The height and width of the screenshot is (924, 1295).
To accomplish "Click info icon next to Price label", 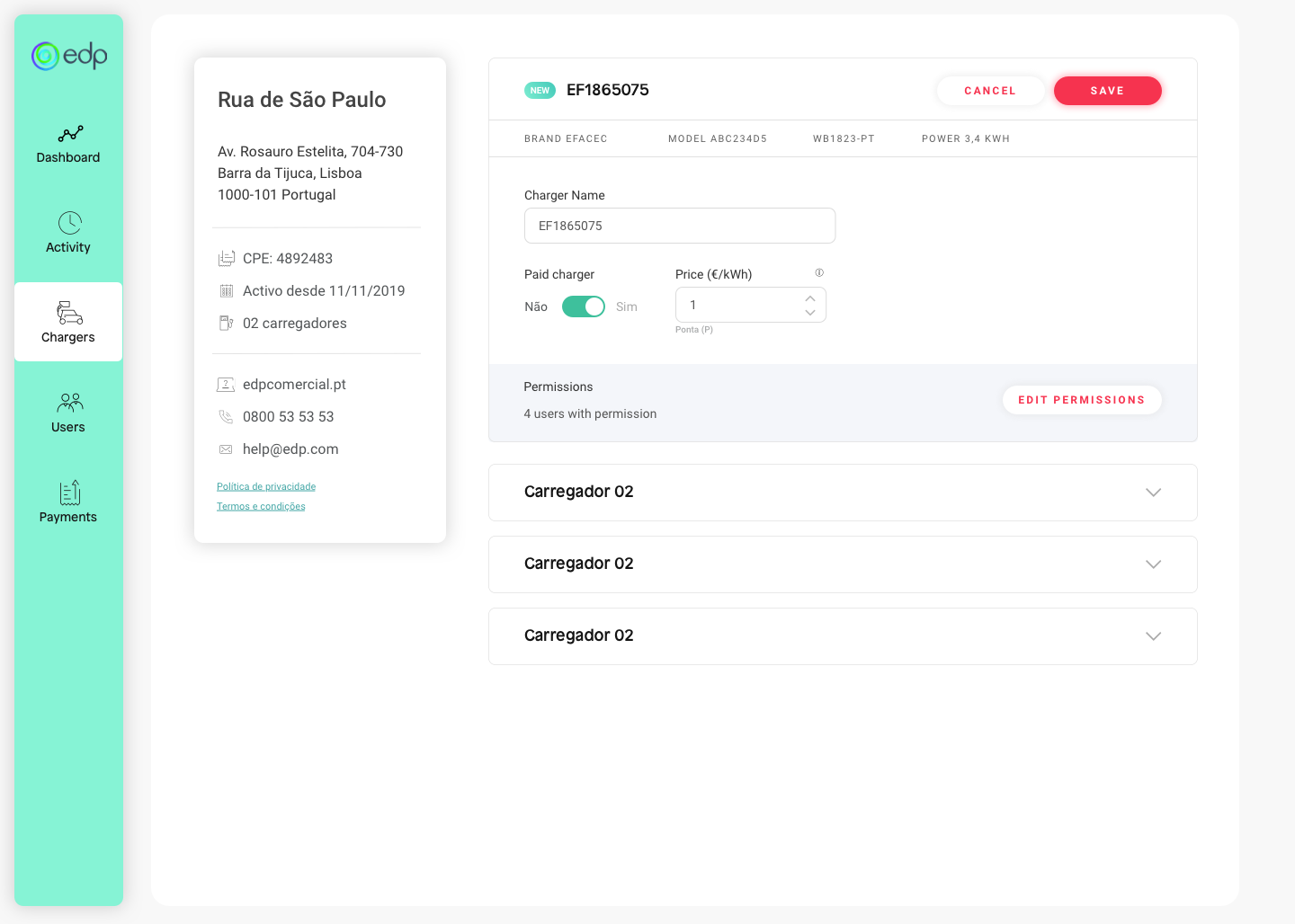I will pyautogui.click(x=819, y=272).
